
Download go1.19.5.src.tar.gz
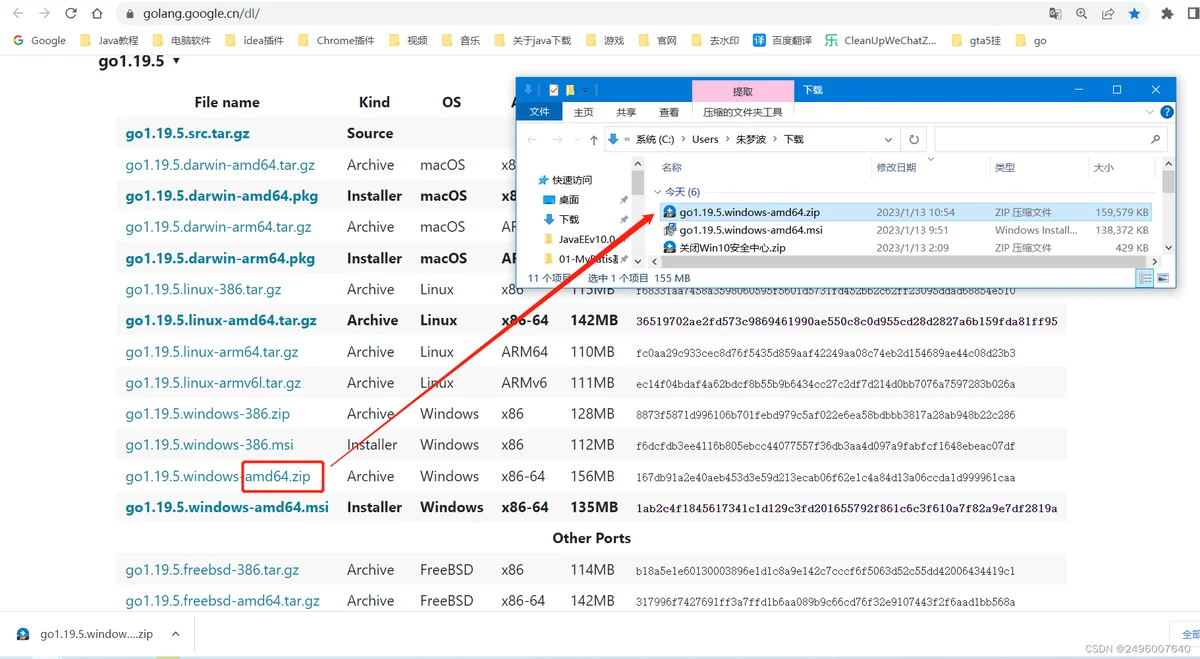click(188, 133)
